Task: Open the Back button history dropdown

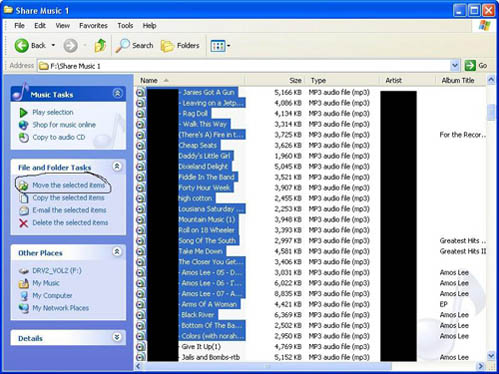Action: pyautogui.click(x=53, y=45)
